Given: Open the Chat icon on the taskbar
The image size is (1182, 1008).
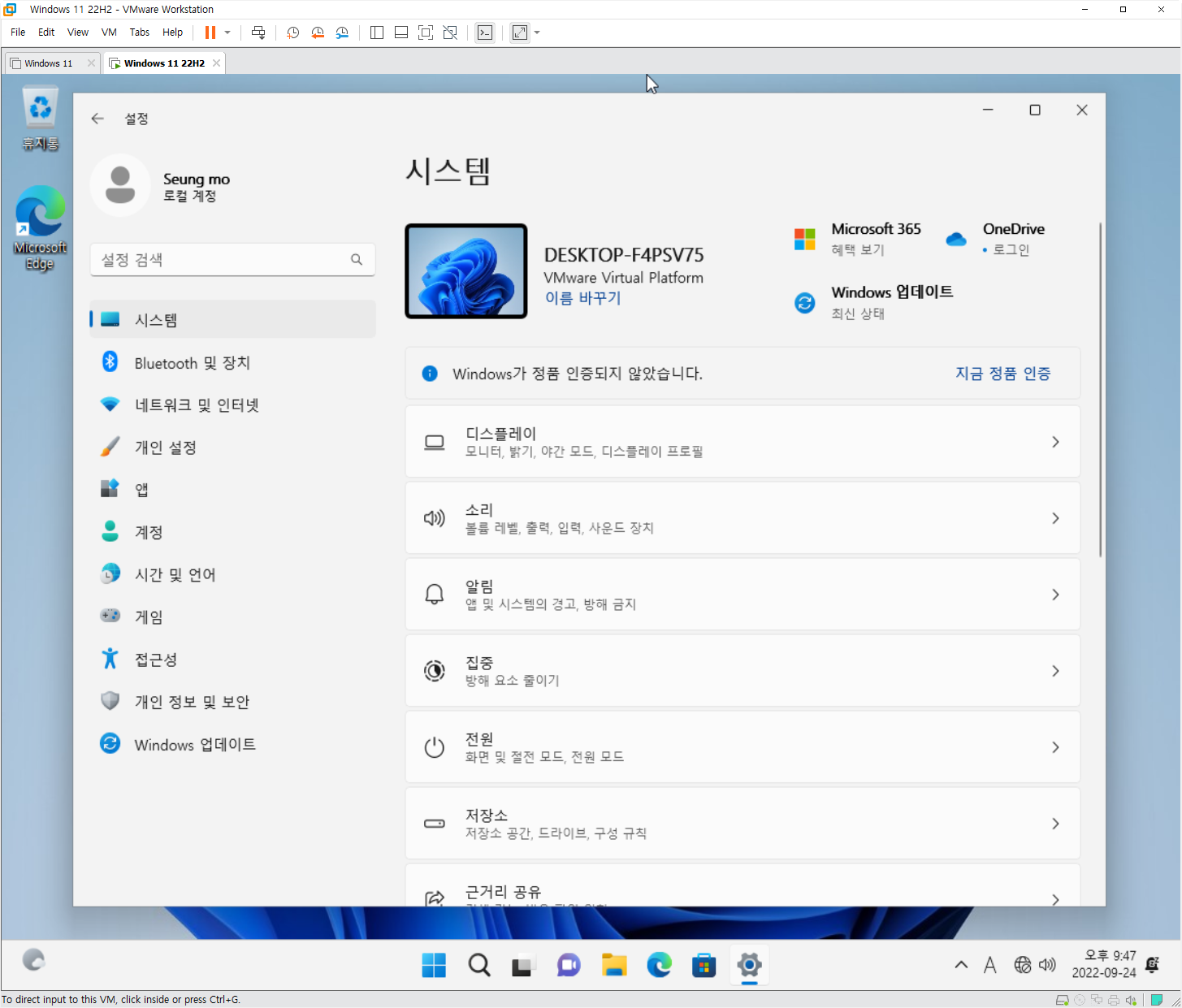Looking at the screenshot, I should pyautogui.click(x=569, y=965).
